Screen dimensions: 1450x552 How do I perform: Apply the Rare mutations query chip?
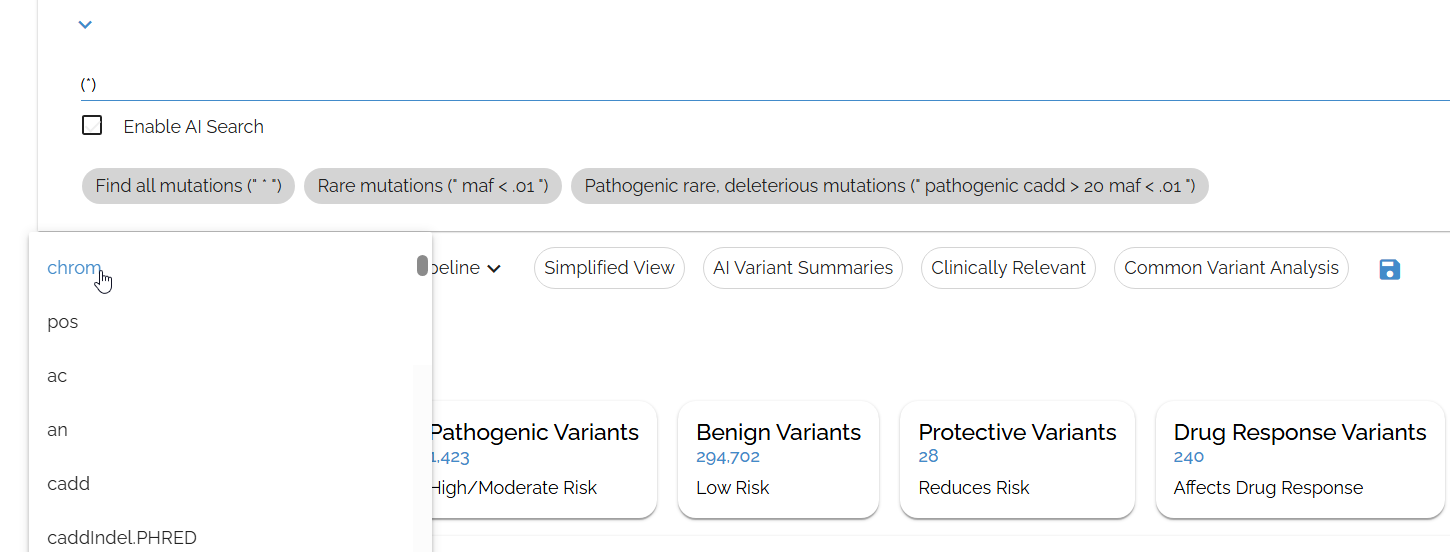pyautogui.click(x=433, y=186)
